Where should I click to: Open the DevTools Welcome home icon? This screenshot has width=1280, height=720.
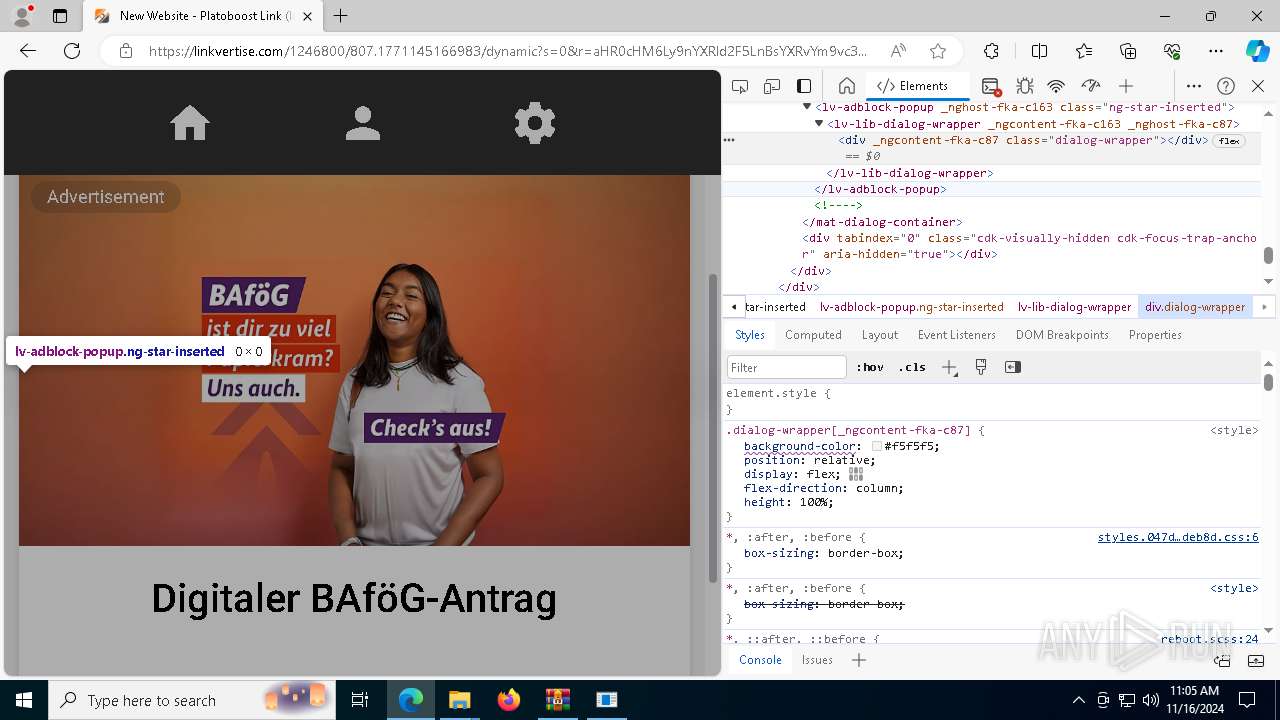tap(846, 86)
